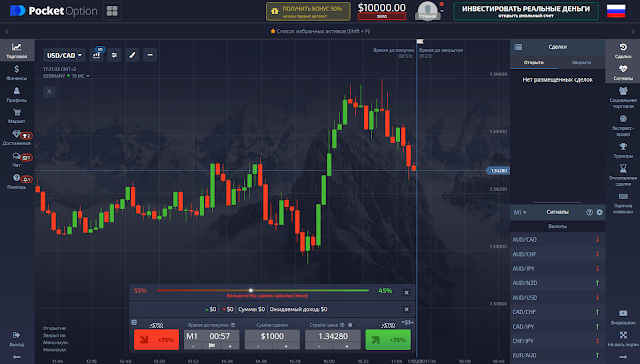Open M1 timeframe dropdown in signals panel
This screenshot has height=364, width=640.
520,212
